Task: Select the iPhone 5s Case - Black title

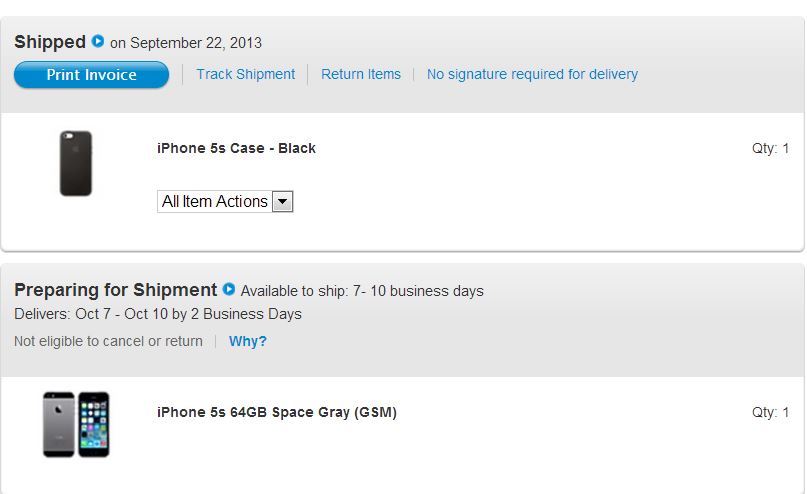Action: tap(236, 148)
